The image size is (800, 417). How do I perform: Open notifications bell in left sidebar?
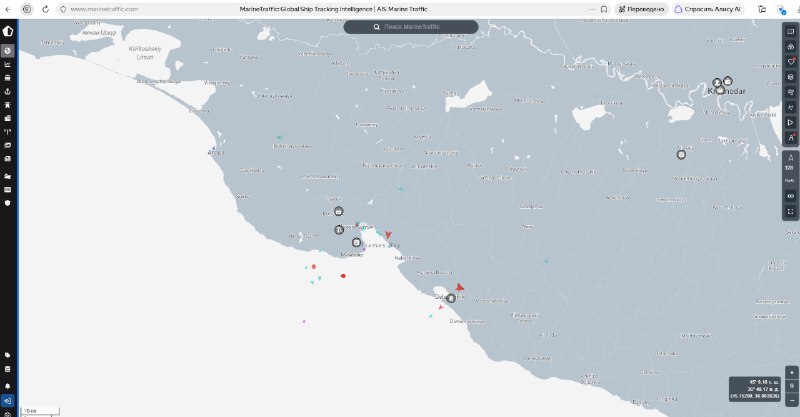[x=8, y=386]
